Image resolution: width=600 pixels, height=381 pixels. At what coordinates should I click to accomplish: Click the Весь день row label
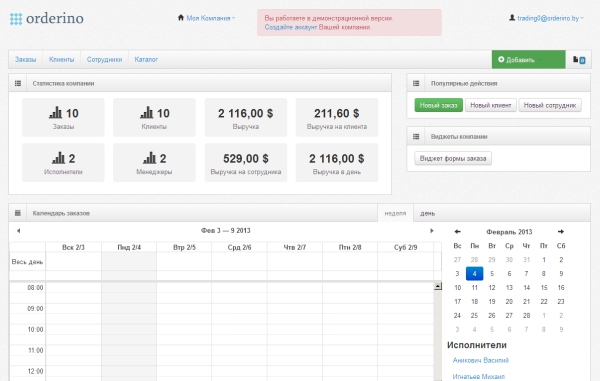(27, 262)
